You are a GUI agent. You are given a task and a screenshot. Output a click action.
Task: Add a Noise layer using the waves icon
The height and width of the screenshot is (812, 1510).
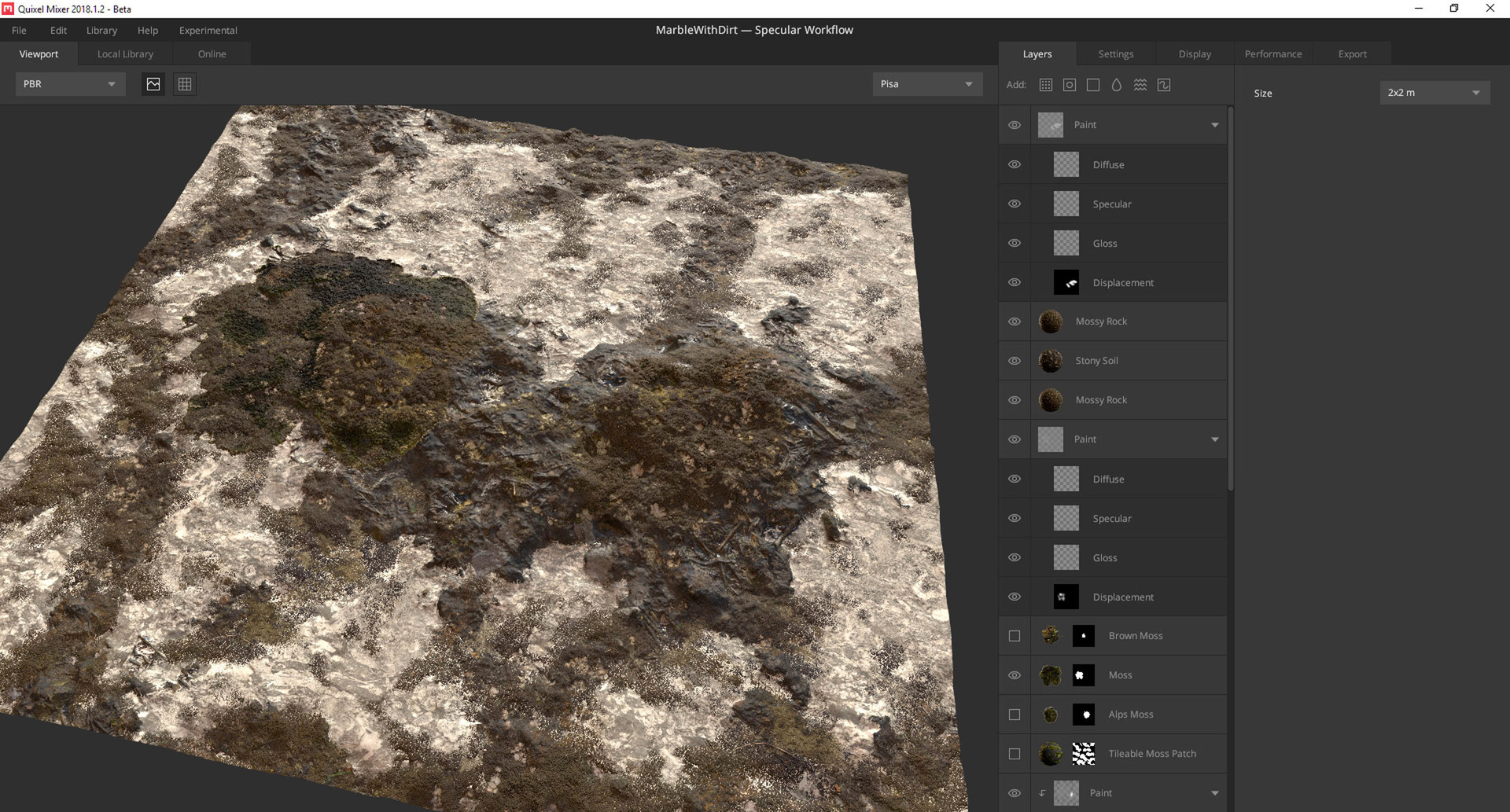click(1140, 85)
